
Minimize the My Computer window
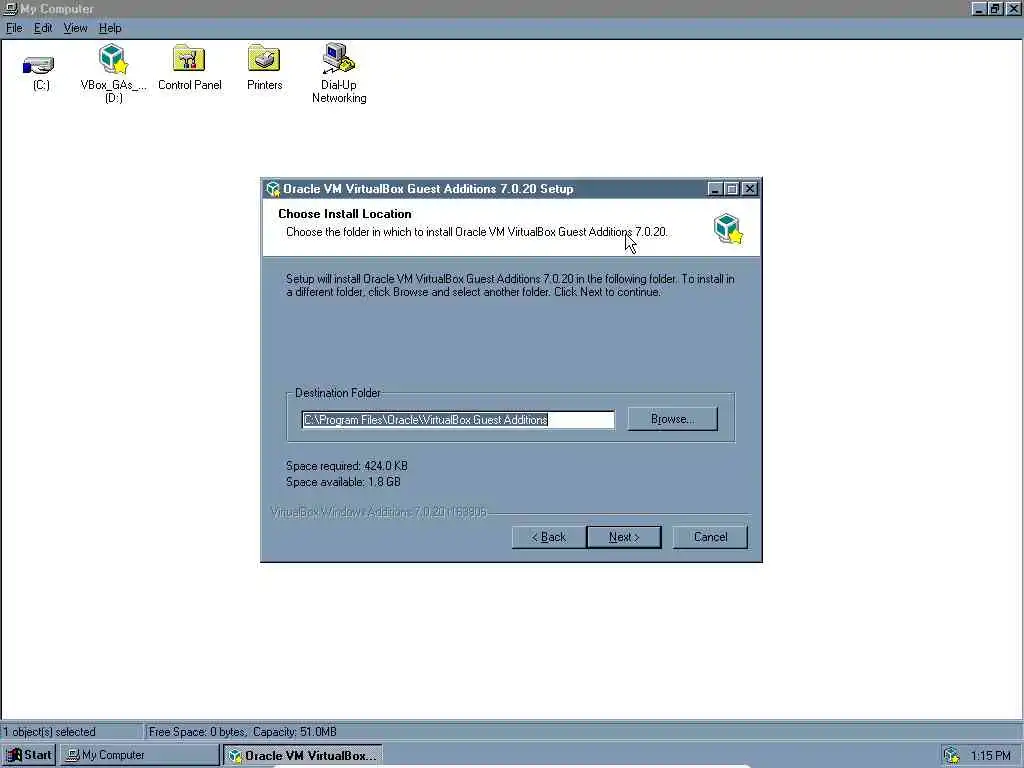point(978,8)
